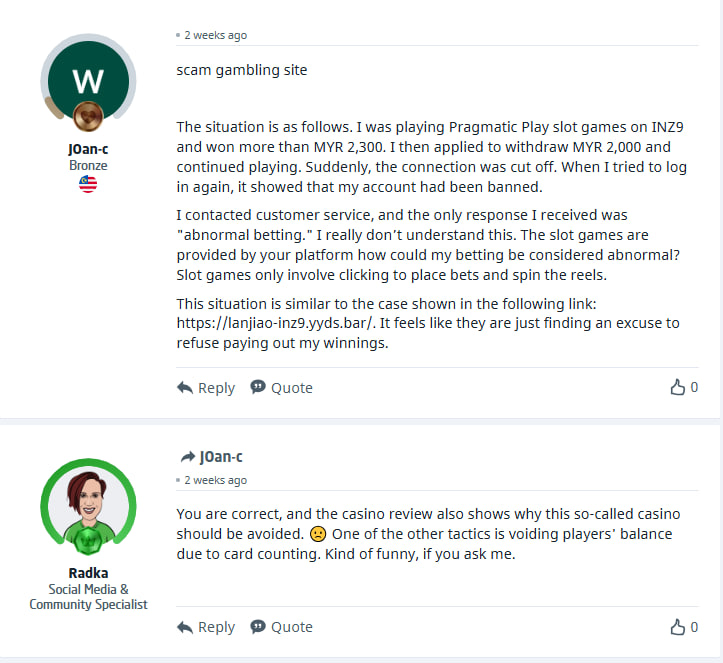Click the Reply text on JOan-c's post
The width and height of the screenshot is (723, 663).
click(216, 388)
